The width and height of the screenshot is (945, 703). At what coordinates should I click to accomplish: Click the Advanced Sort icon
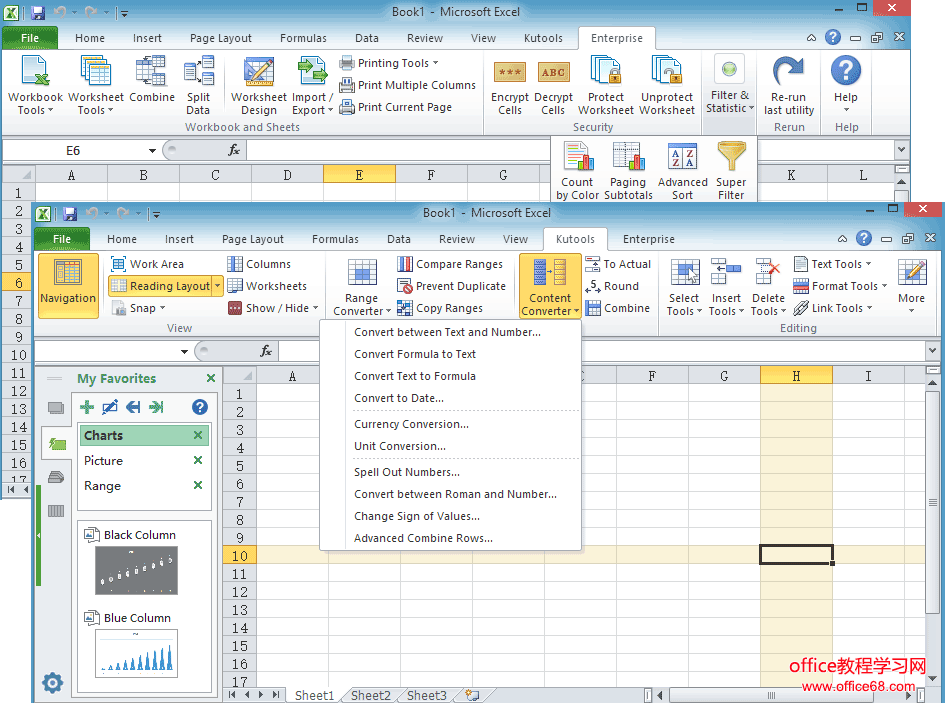[682, 160]
